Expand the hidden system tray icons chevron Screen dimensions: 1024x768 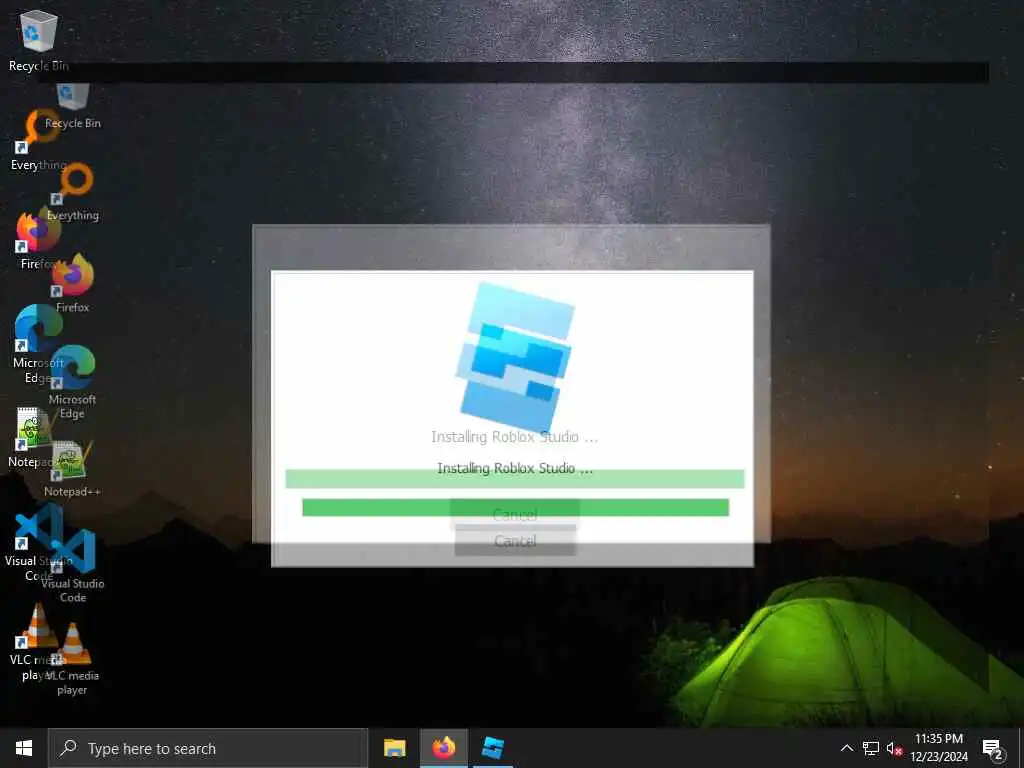click(846, 748)
